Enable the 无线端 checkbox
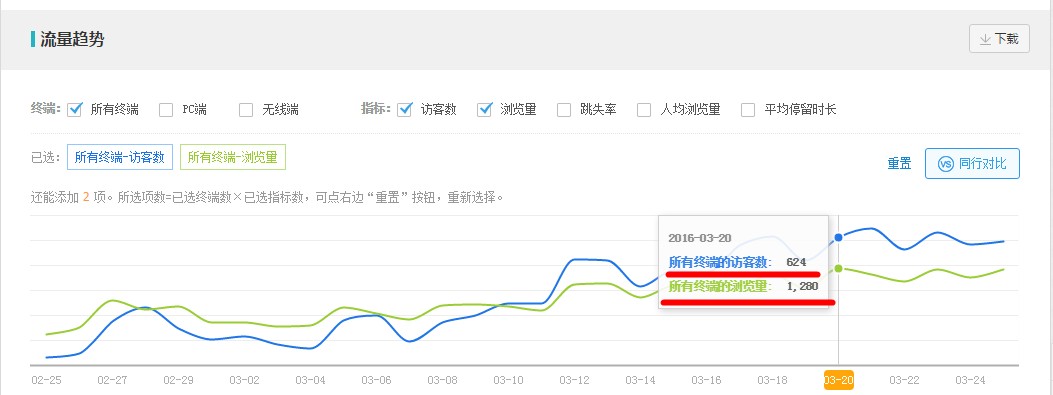1053x395 pixels. click(x=246, y=109)
